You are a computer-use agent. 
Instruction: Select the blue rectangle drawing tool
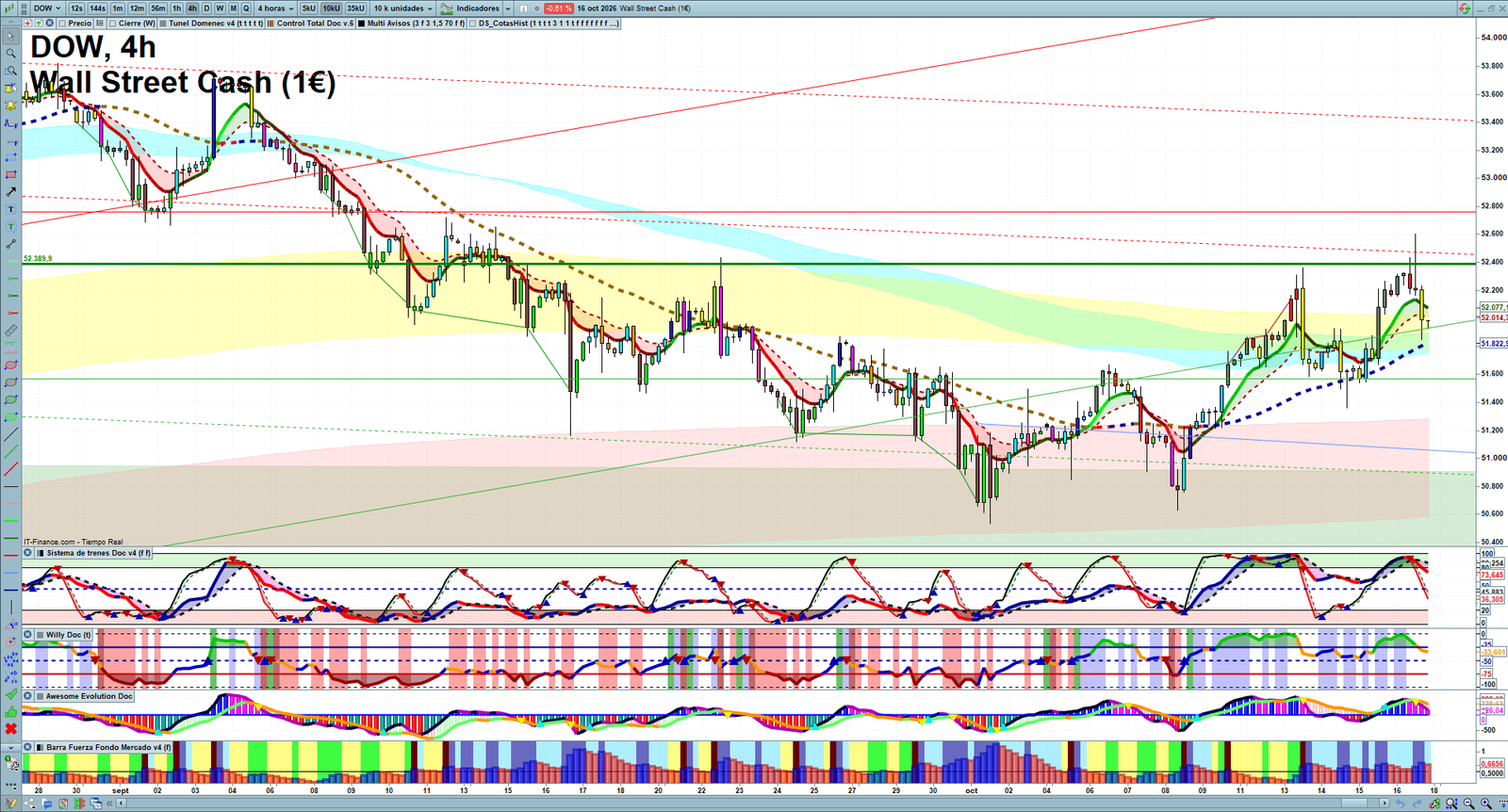pos(11,156)
